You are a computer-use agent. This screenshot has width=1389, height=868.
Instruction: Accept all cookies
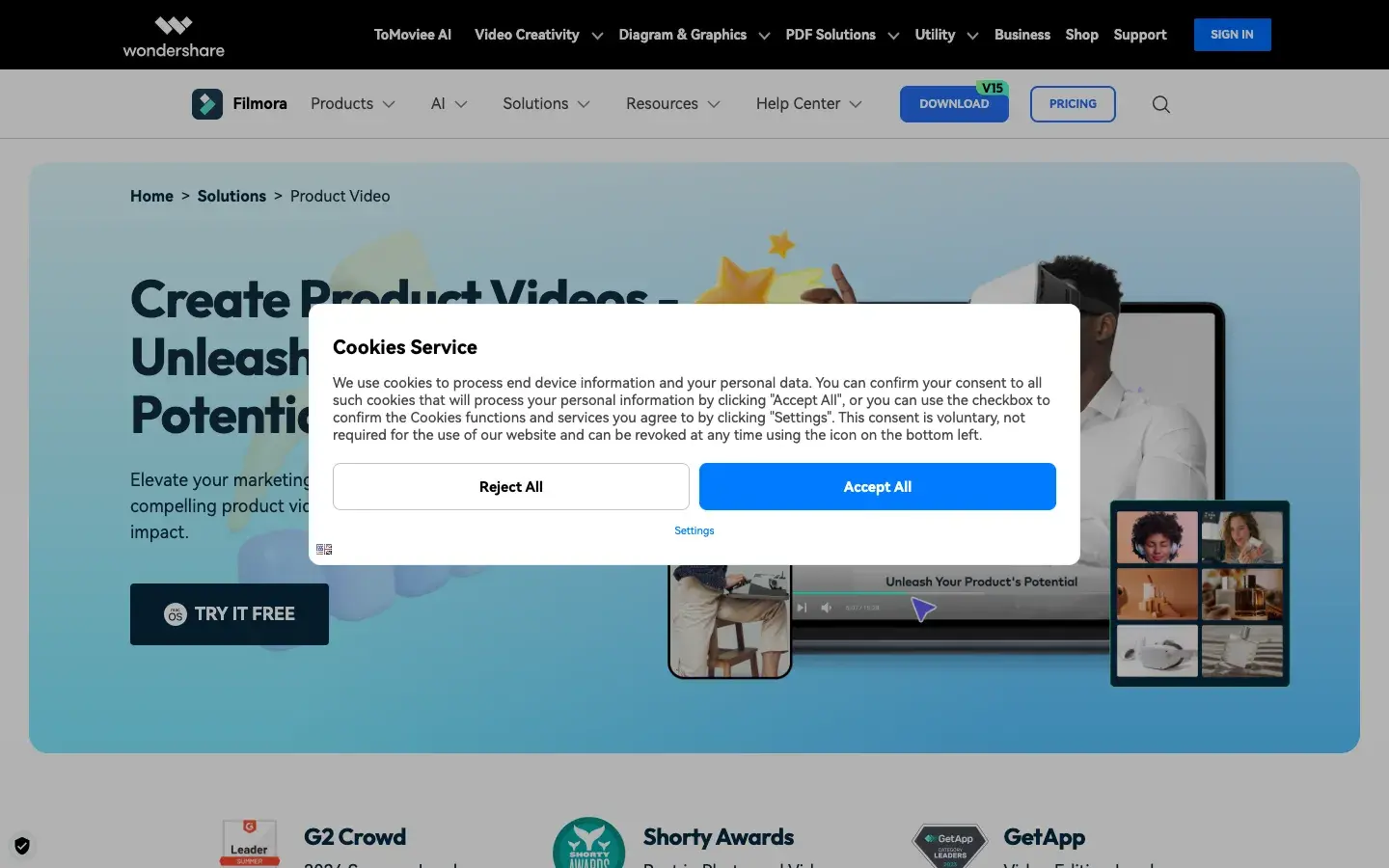877,487
